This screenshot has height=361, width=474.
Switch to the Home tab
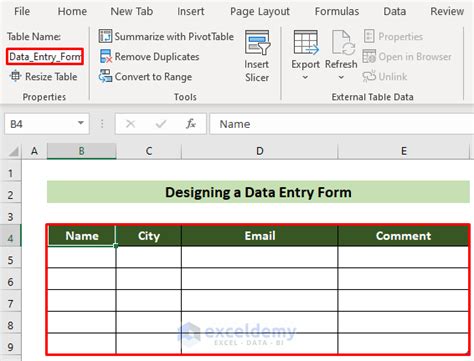[72, 11]
